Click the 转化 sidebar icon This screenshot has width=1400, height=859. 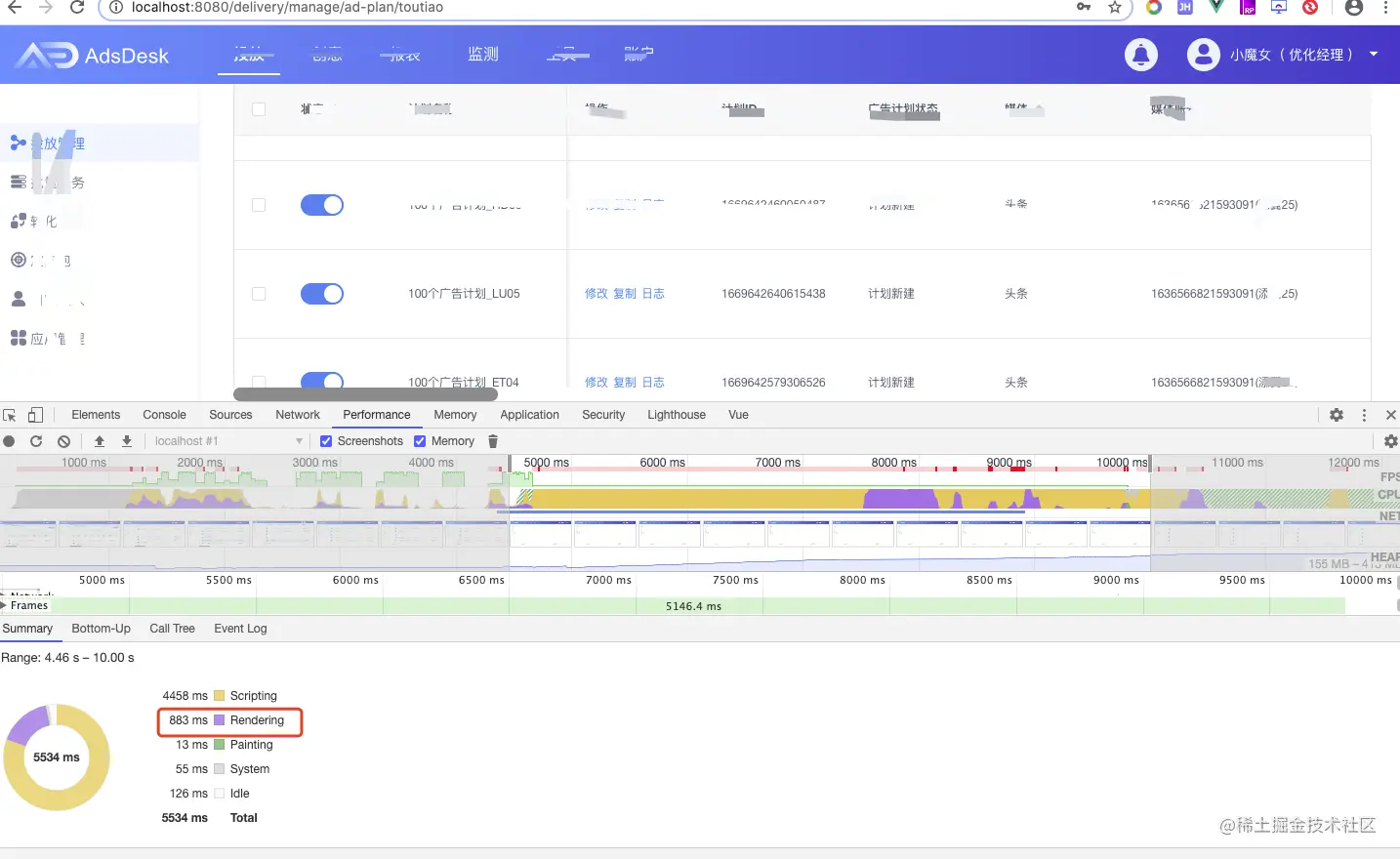click(x=19, y=221)
